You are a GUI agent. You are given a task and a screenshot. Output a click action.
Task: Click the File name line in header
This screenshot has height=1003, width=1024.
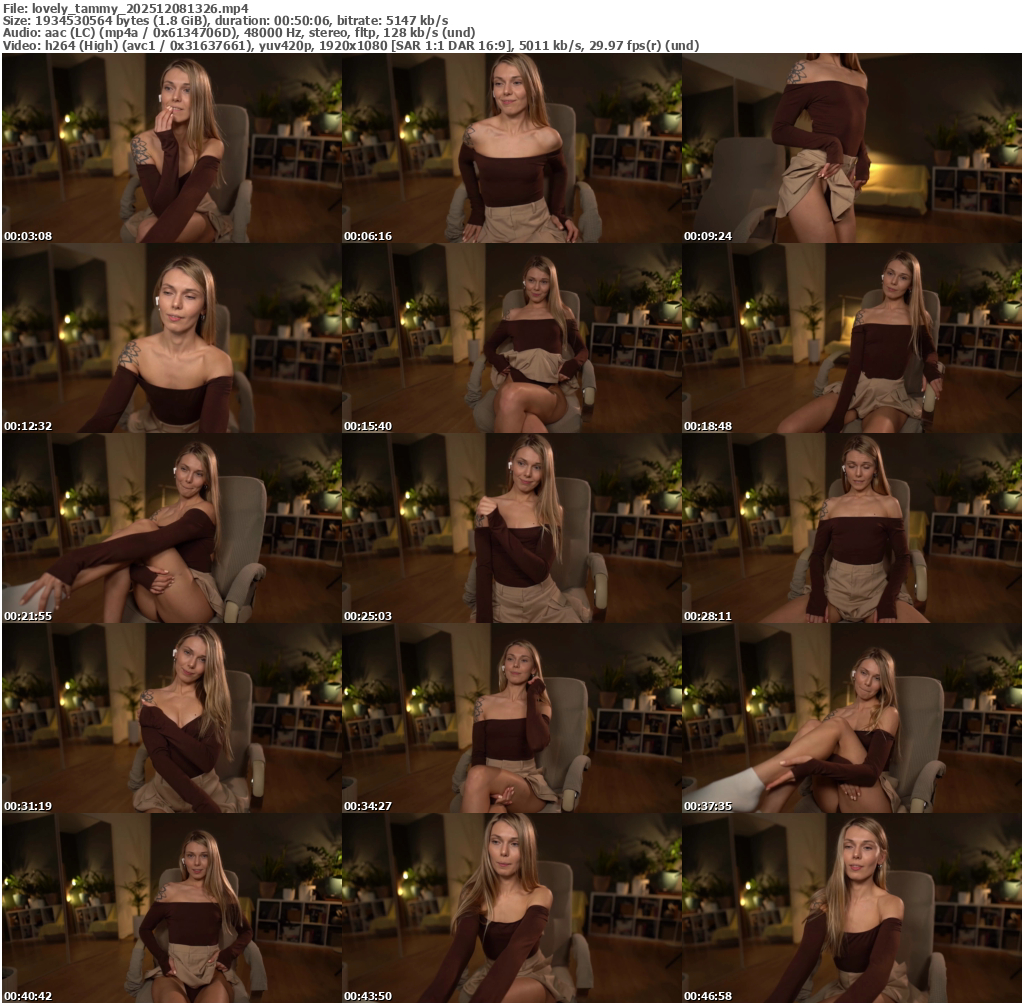(125, 7)
